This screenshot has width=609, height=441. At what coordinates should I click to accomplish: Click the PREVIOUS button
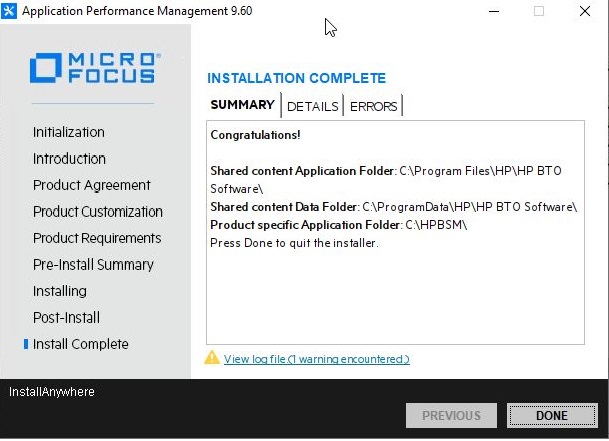click(451, 415)
